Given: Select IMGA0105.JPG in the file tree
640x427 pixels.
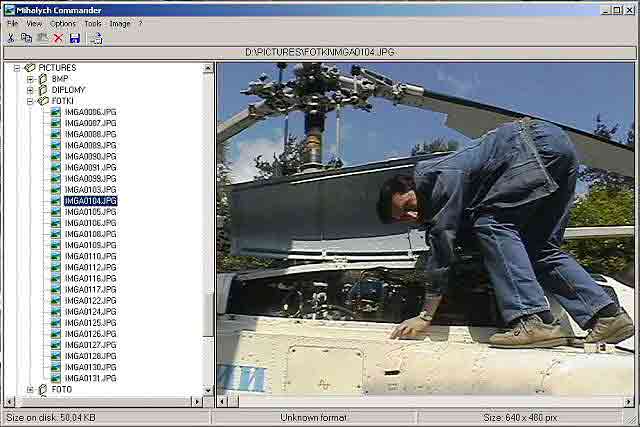Looking at the screenshot, I should 90,212.
